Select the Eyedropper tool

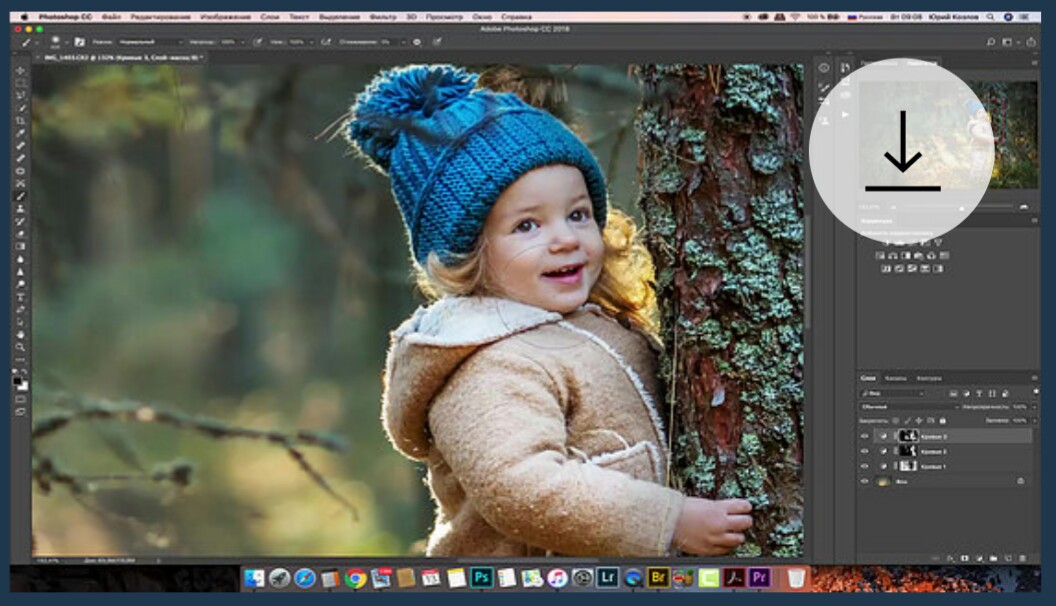click(x=20, y=133)
